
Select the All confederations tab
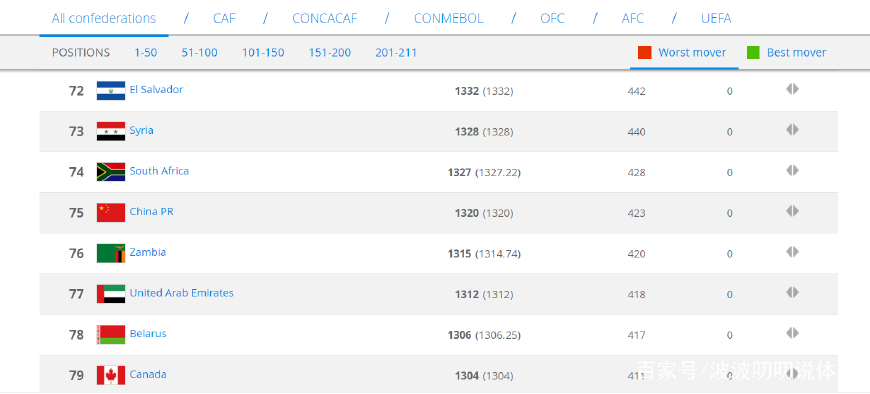click(104, 18)
